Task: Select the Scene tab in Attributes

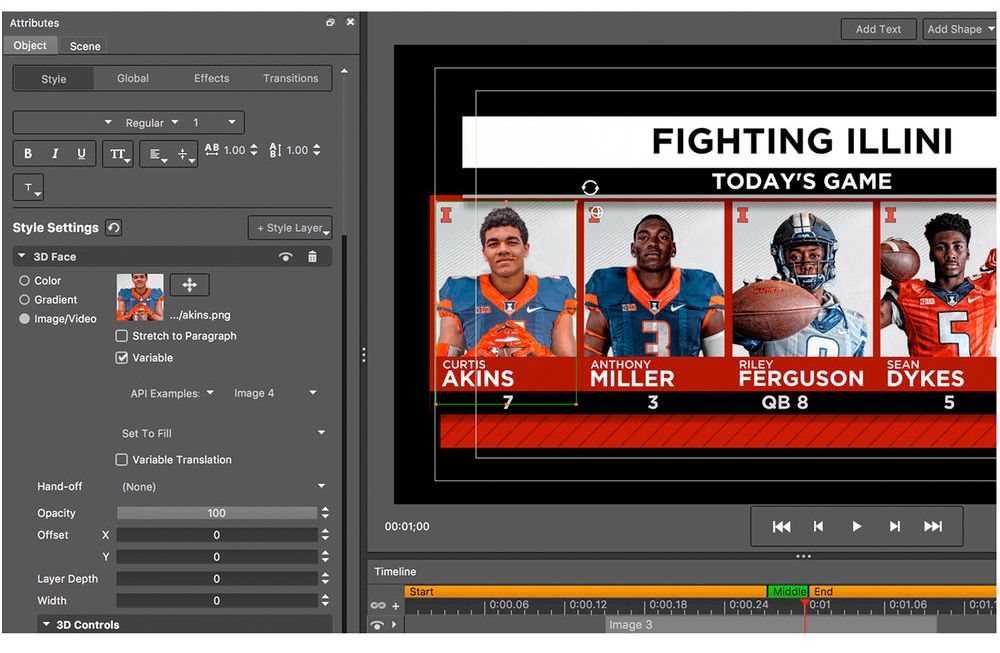Action: (x=84, y=46)
